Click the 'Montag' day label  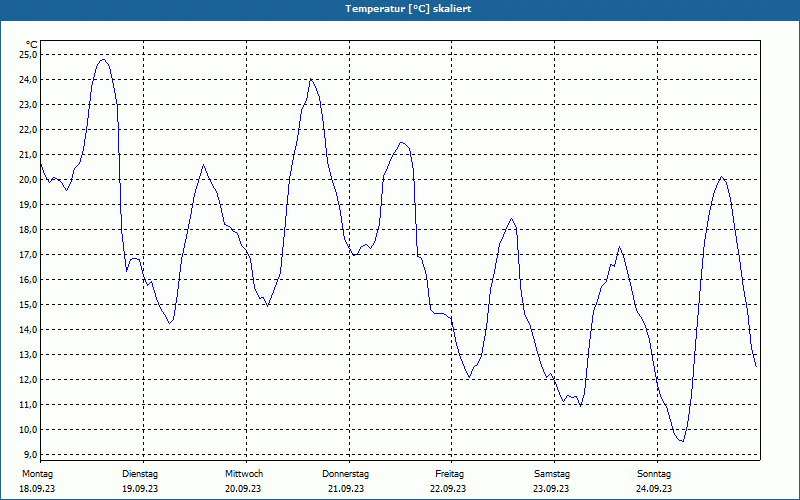point(37,474)
